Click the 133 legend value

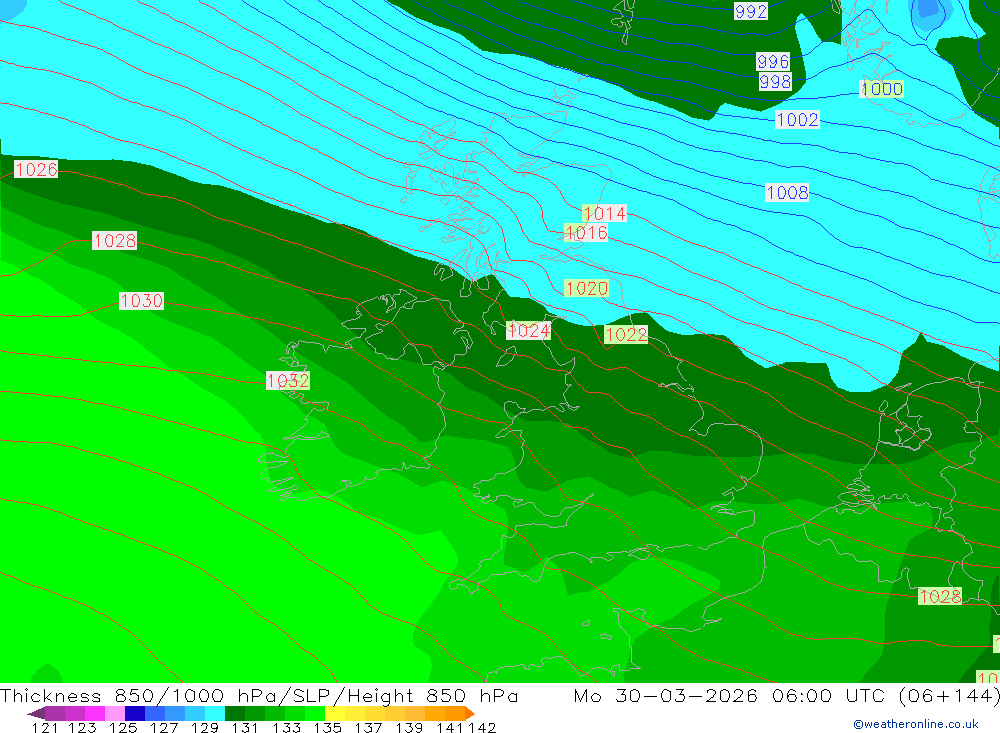(x=286, y=728)
